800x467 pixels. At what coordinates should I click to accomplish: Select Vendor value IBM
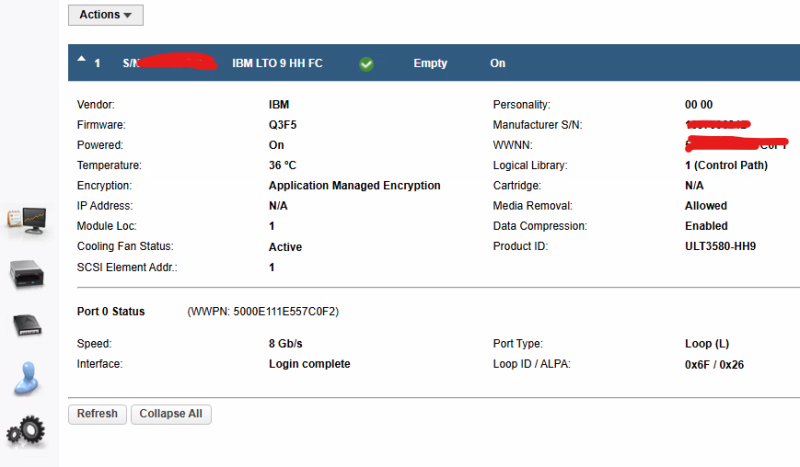pos(279,105)
